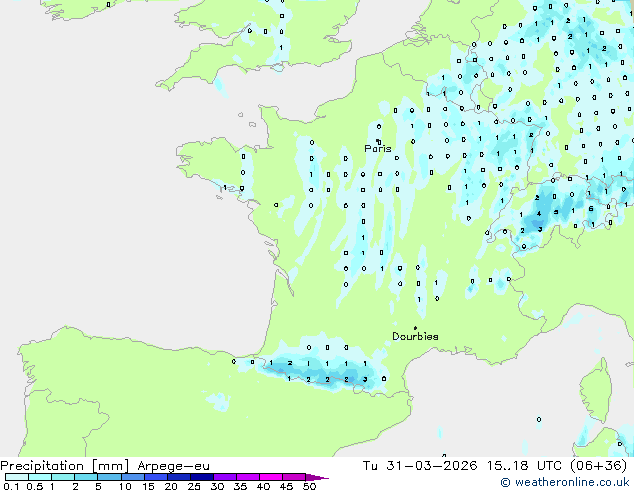Click the 15–20 mm legend swatch
Image resolution: width=634 pixels, height=490 pixels.
pyautogui.click(x=155, y=477)
